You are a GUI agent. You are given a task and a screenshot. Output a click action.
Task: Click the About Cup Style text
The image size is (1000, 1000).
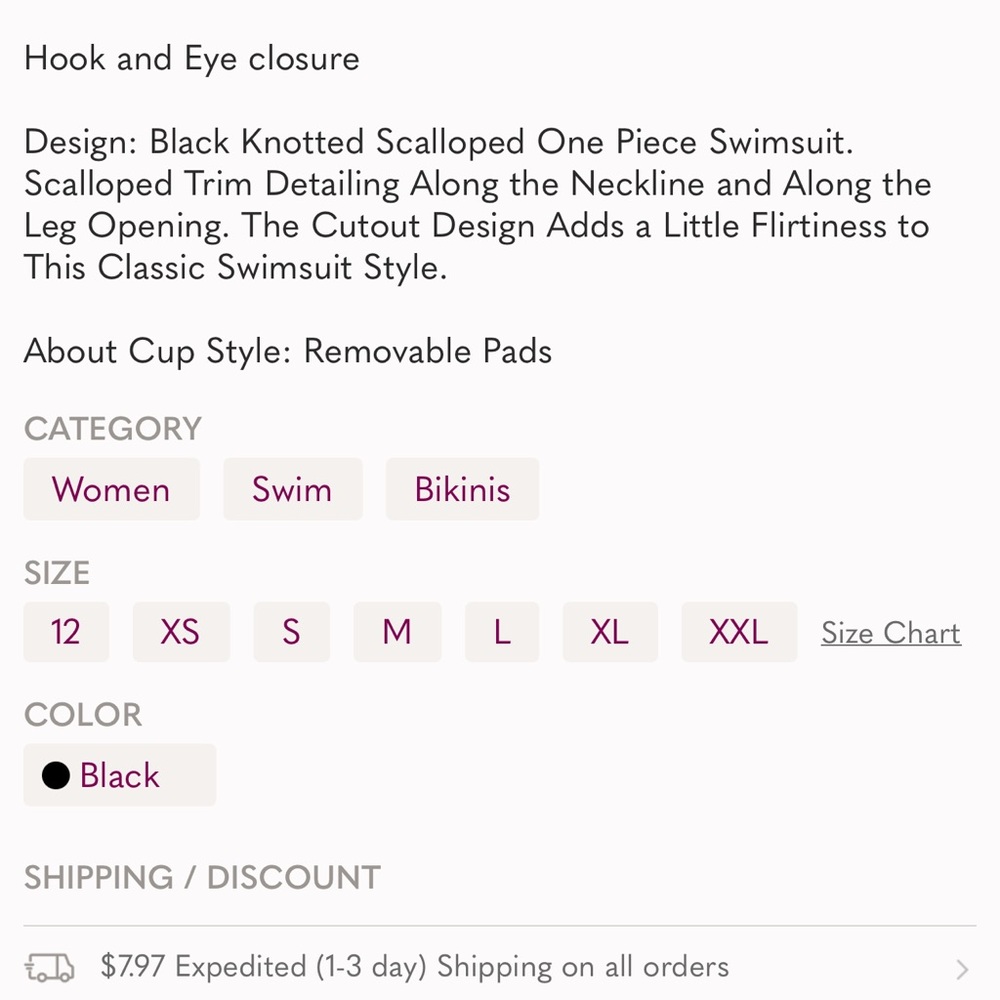[x=288, y=351]
